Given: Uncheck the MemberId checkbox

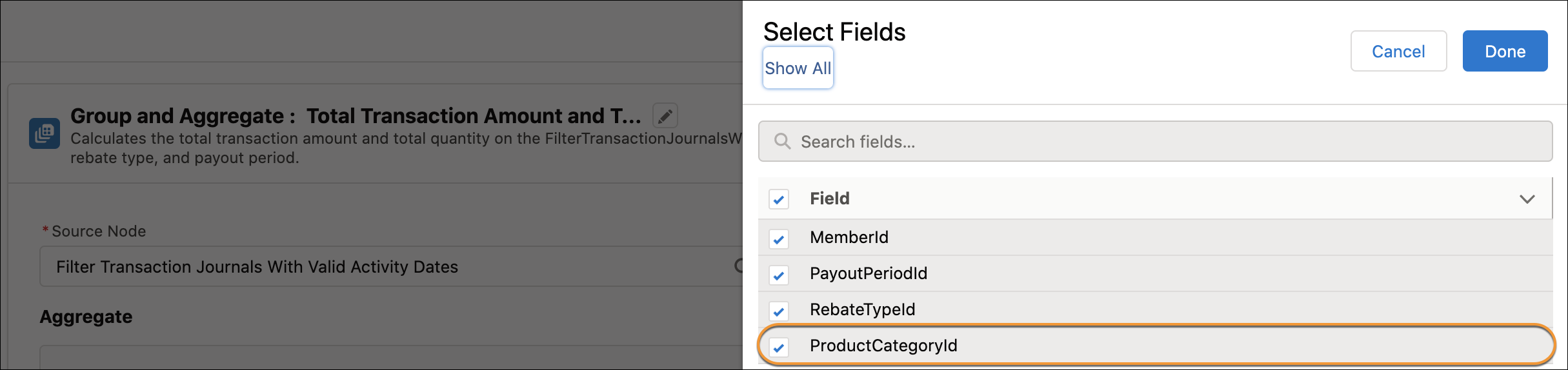Looking at the screenshot, I should click(779, 239).
